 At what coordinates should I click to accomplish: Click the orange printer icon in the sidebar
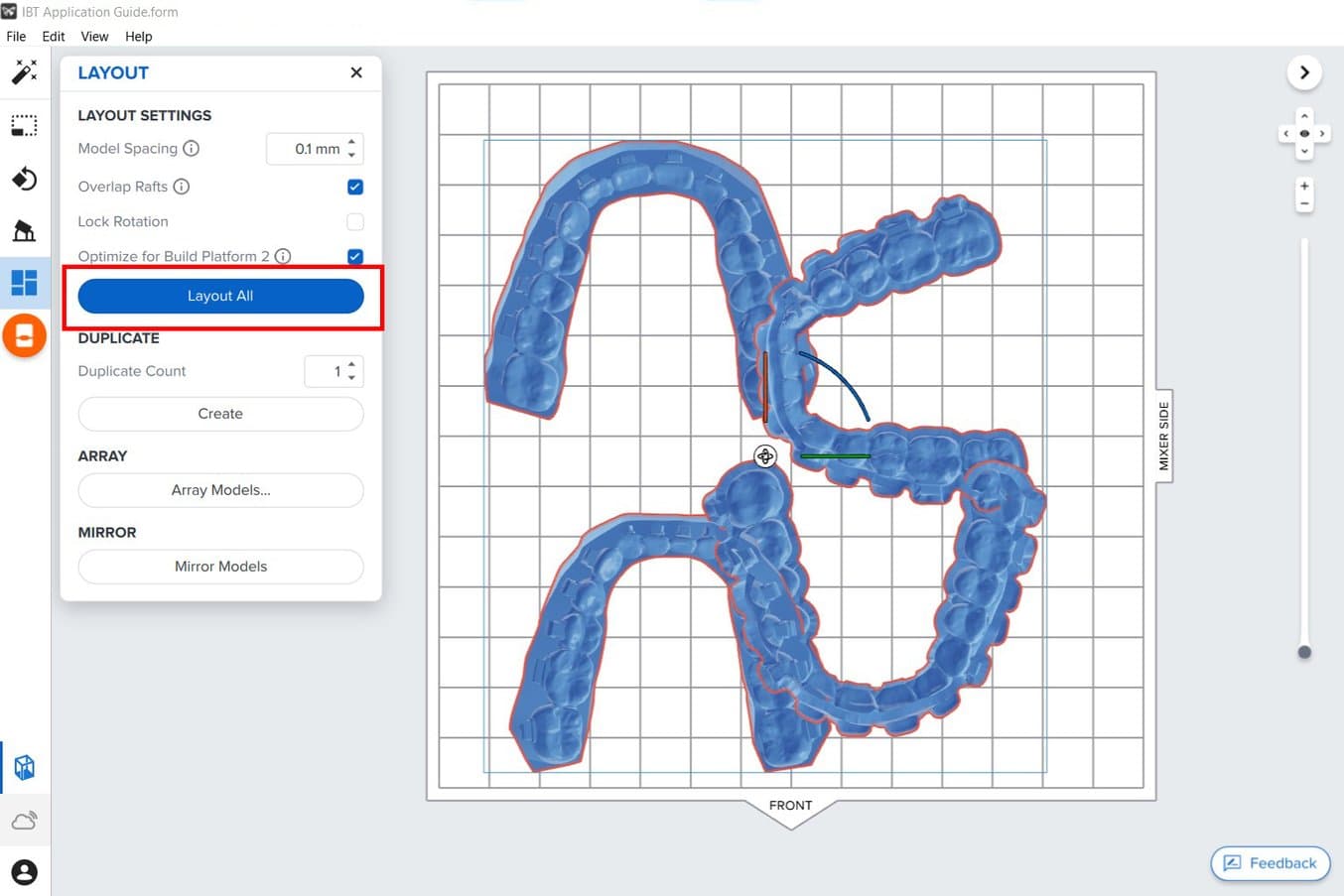click(x=24, y=335)
